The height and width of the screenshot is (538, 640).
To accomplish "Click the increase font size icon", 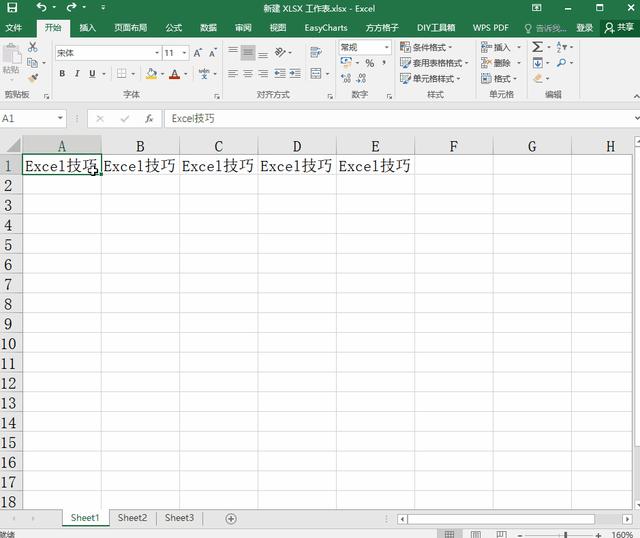I will click(x=198, y=53).
